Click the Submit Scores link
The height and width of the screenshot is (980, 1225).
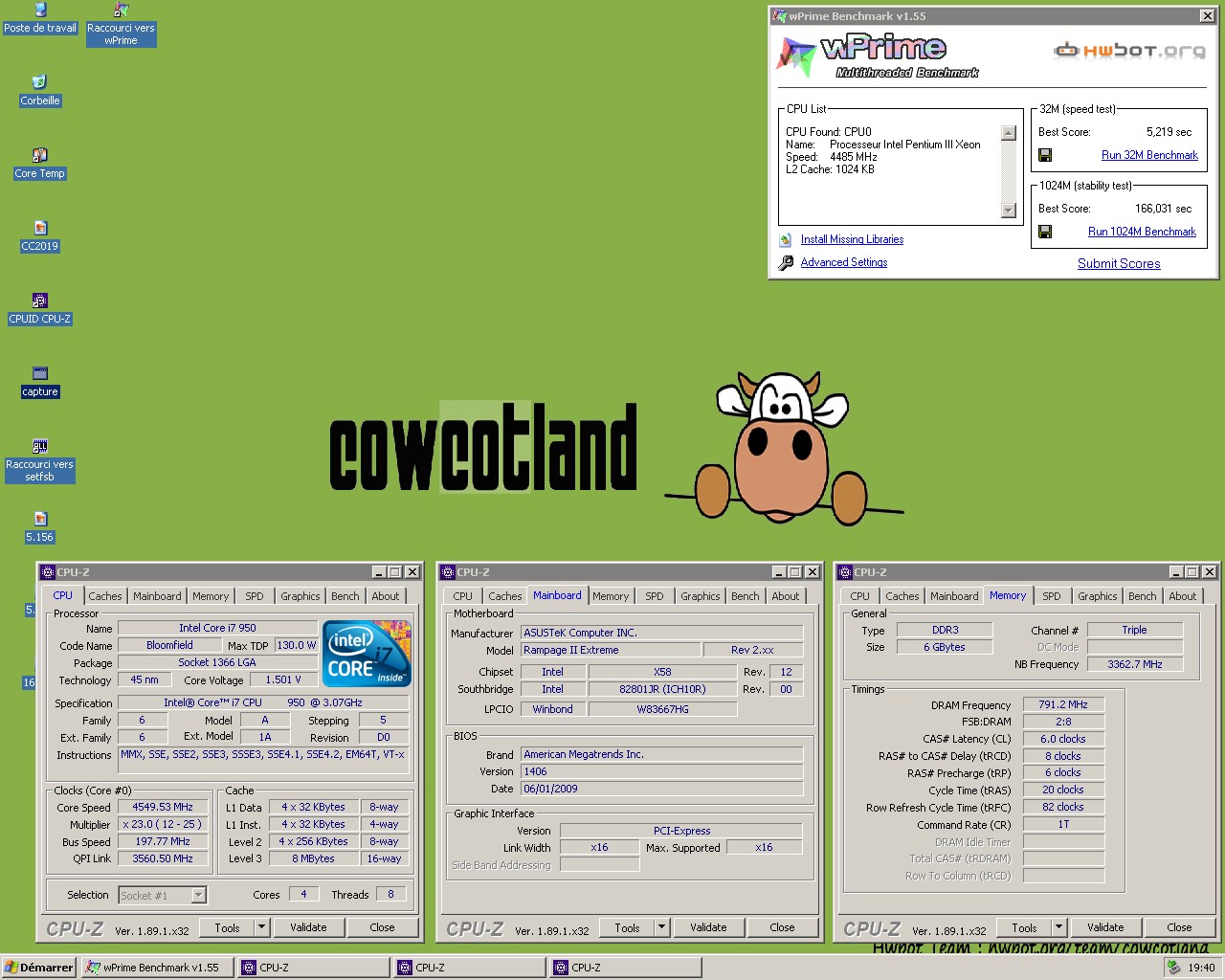coord(1119,263)
